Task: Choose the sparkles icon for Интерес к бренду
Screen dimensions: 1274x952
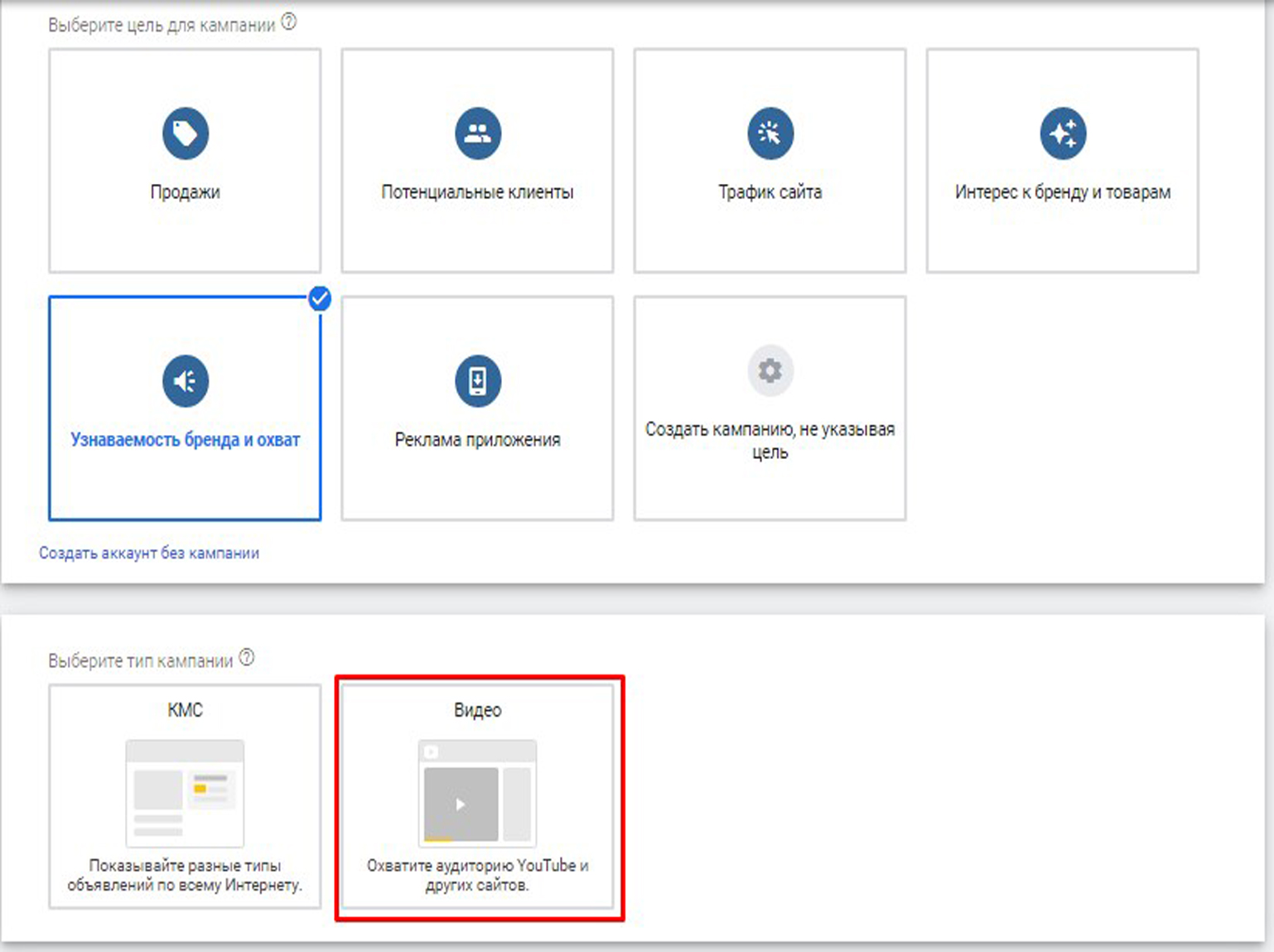Action: click(1062, 133)
